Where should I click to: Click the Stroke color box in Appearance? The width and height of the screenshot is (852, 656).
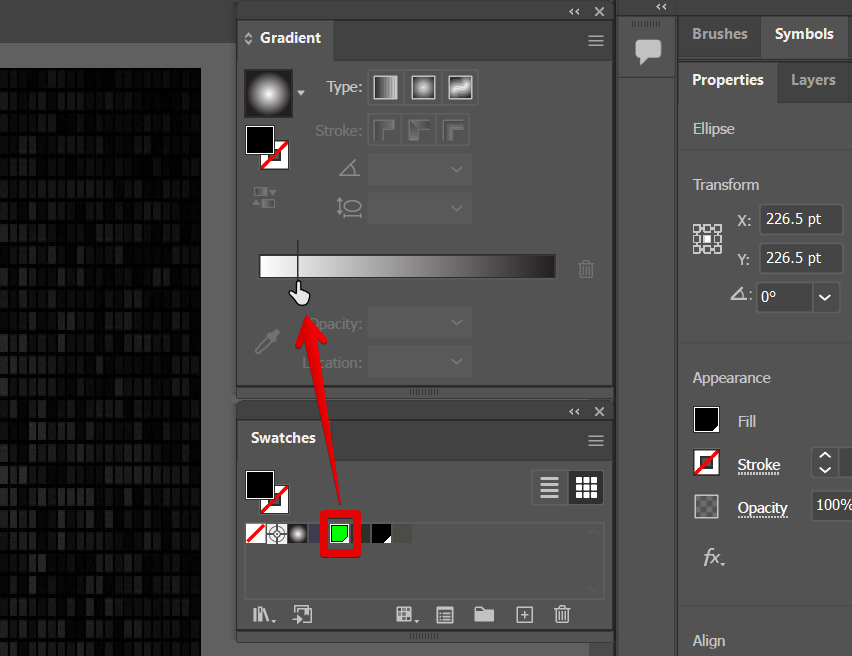(706, 463)
